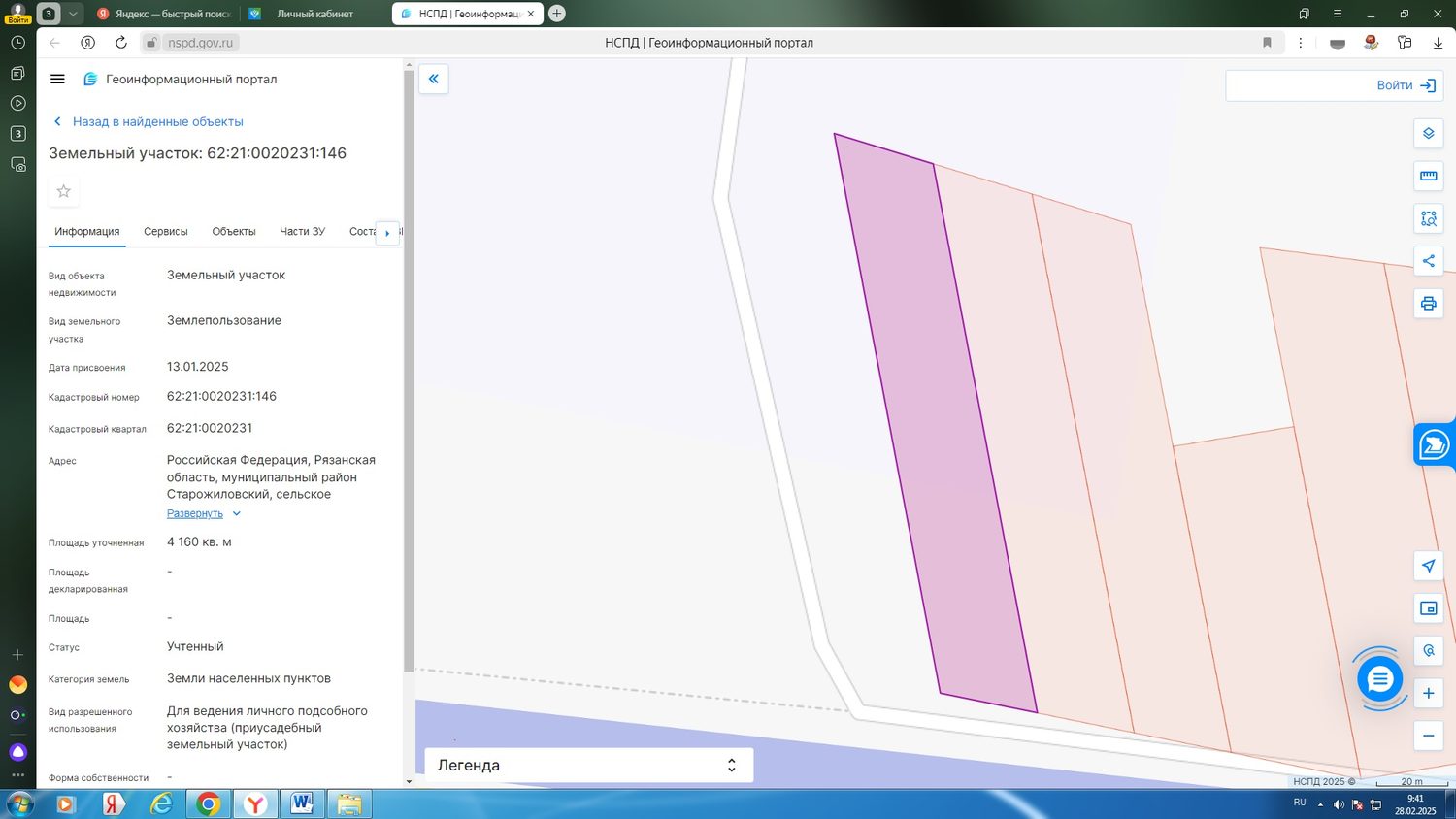
Task: Bookmark this page in the address bar
Action: coord(1267,43)
